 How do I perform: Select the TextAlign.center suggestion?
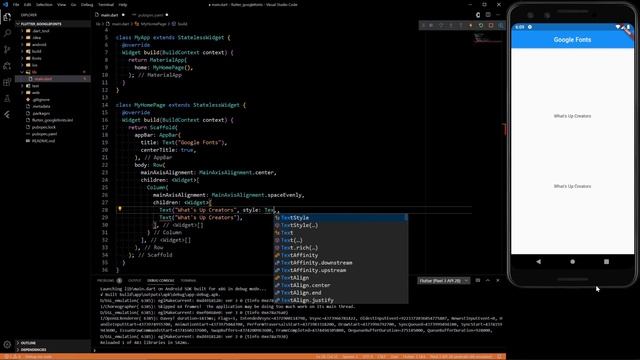[340, 285]
